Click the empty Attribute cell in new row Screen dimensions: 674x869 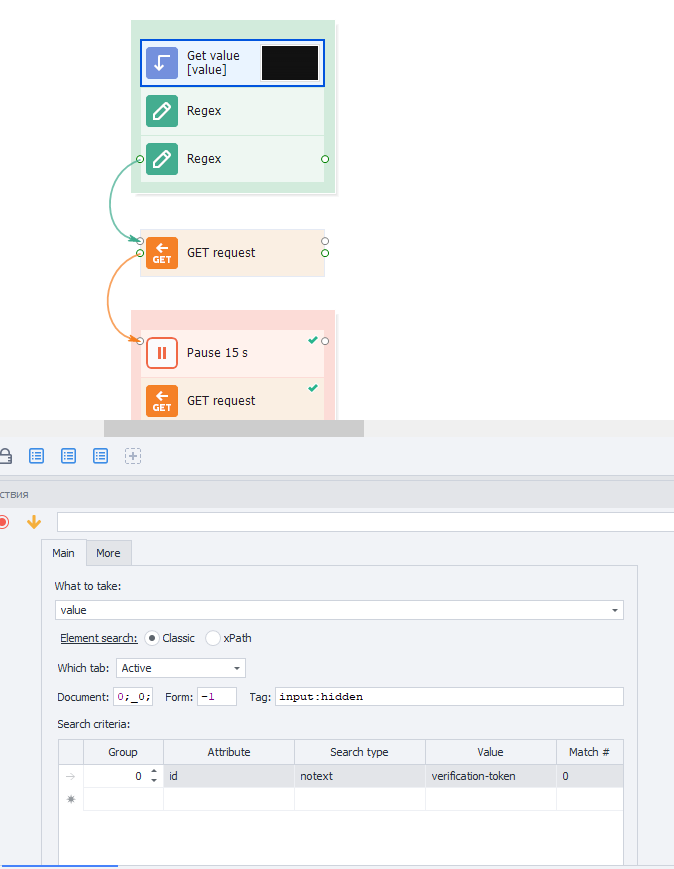[x=229, y=799]
